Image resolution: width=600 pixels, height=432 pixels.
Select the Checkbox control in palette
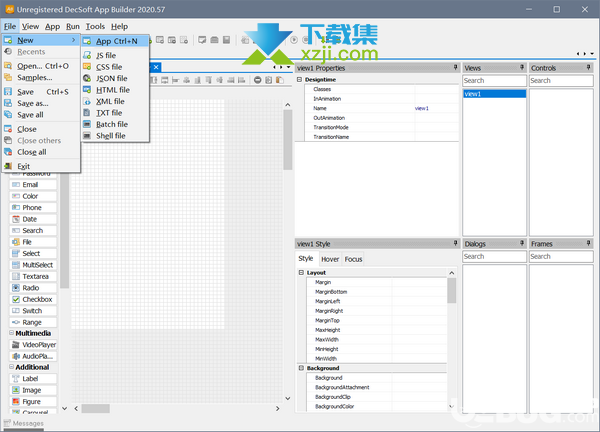33,299
